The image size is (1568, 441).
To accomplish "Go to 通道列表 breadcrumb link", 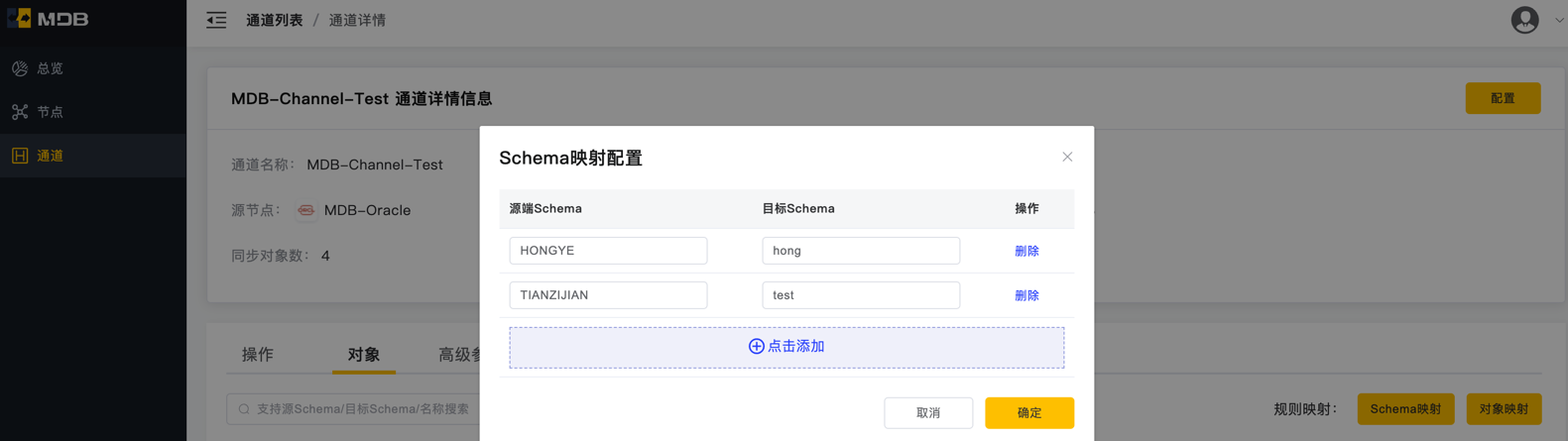I will (x=275, y=20).
